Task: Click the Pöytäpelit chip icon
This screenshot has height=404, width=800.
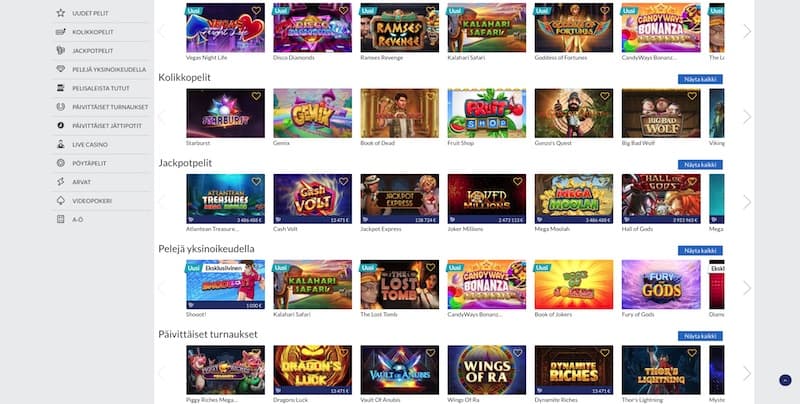Action: pos(61,163)
